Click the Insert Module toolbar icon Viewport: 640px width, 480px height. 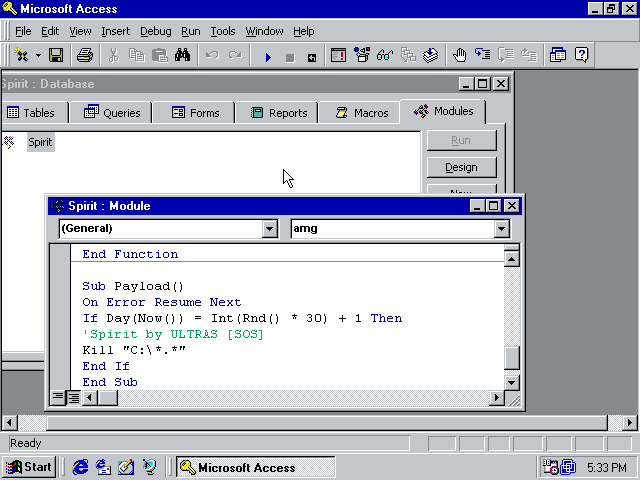[x=20, y=55]
